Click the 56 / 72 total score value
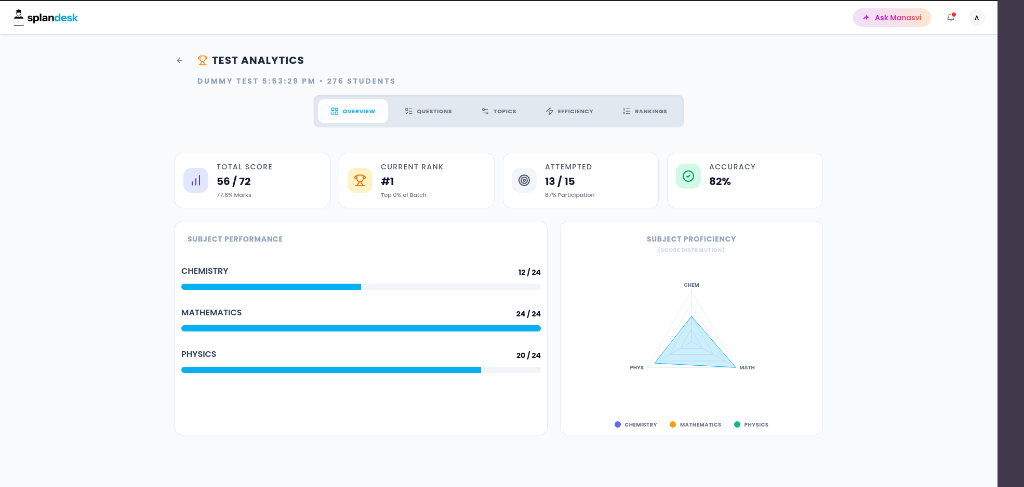Image resolution: width=1024 pixels, height=487 pixels. pyautogui.click(x=234, y=181)
